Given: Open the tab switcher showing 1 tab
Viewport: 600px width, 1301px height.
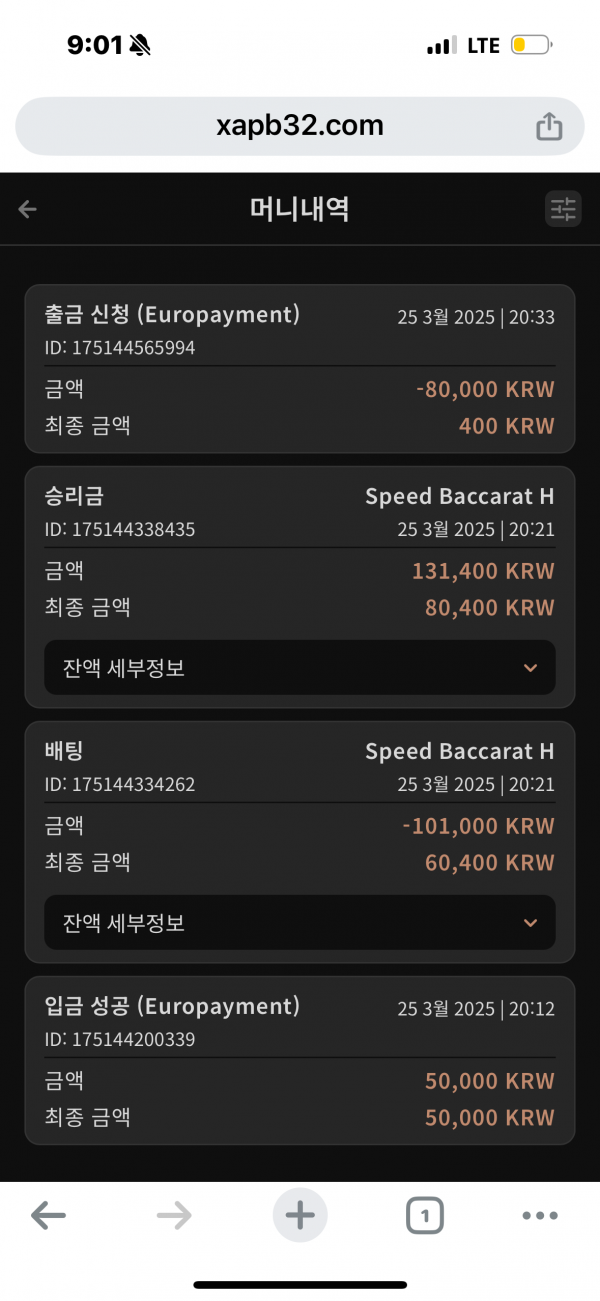Looking at the screenshot, I should pos(425,1216).
